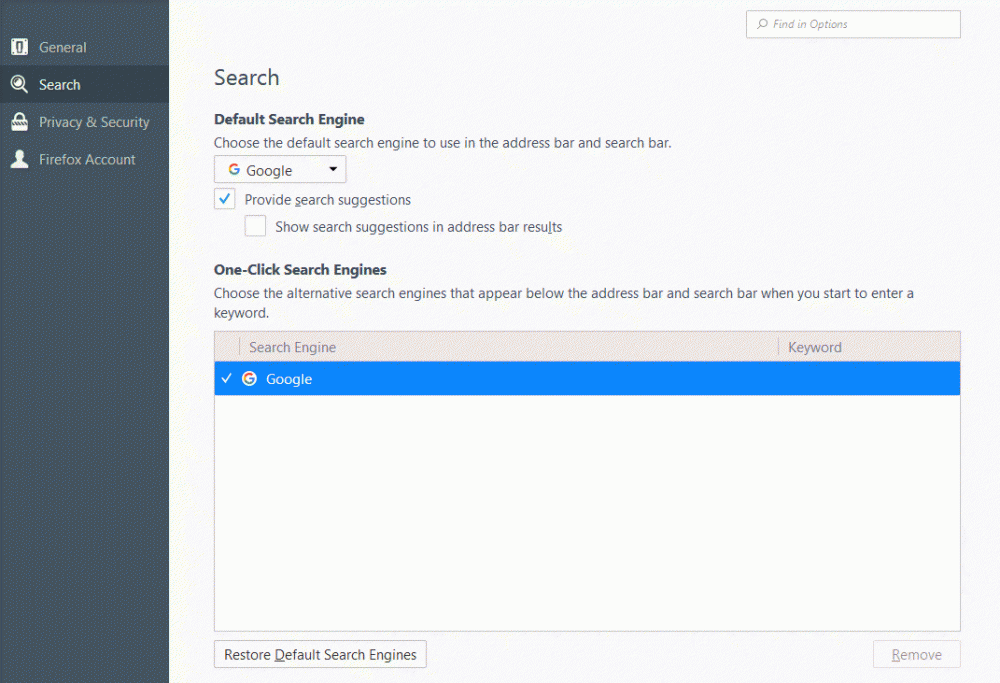Click the arrow on the default engine dropdown

click(x=333, y=170)
